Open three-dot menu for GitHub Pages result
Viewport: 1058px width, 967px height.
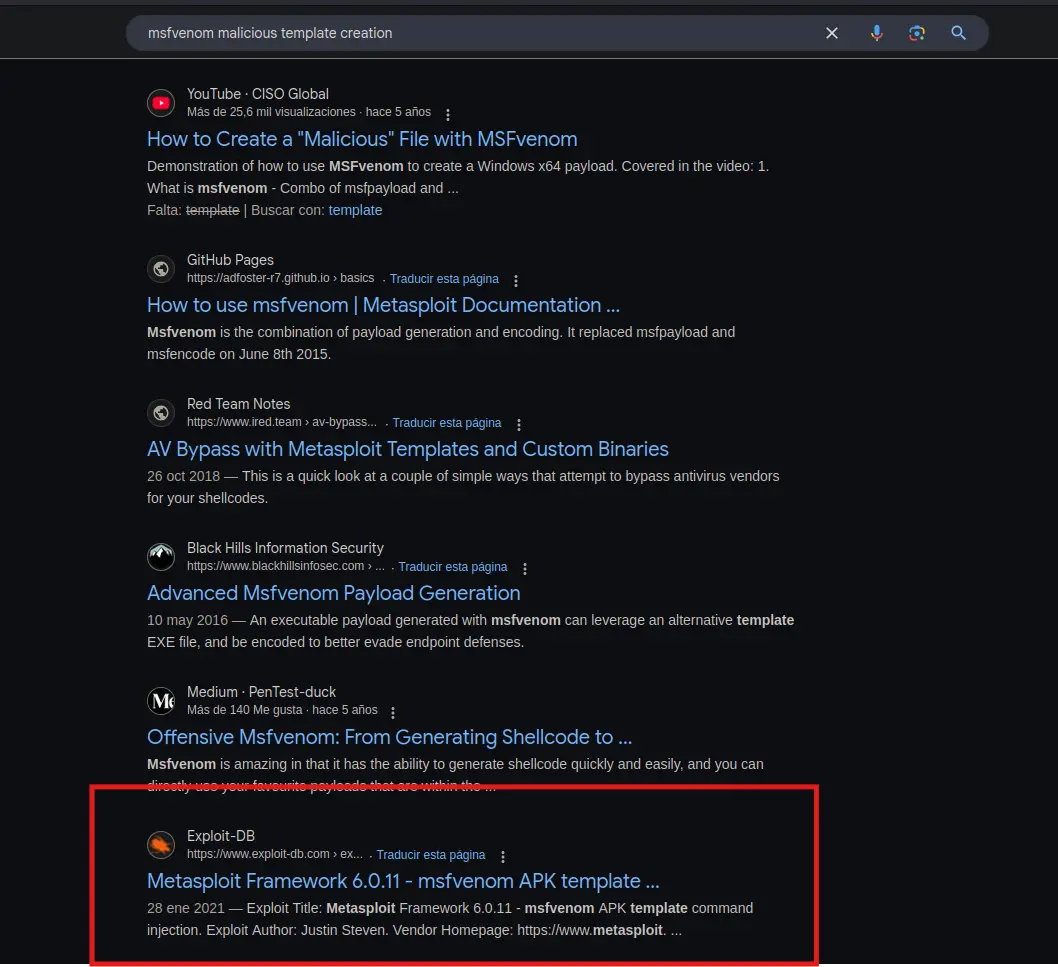point(516,280)
